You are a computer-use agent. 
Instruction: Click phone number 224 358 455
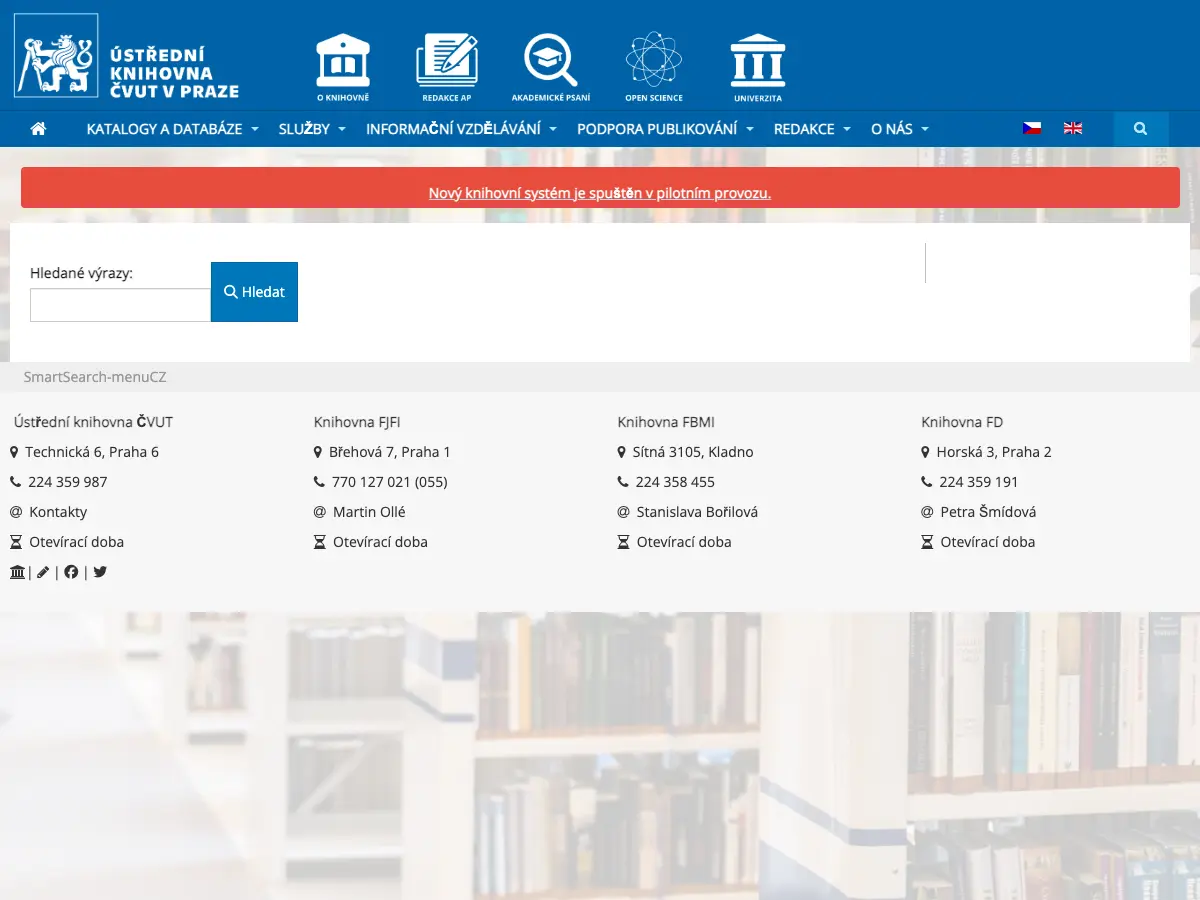coord(675,482)
